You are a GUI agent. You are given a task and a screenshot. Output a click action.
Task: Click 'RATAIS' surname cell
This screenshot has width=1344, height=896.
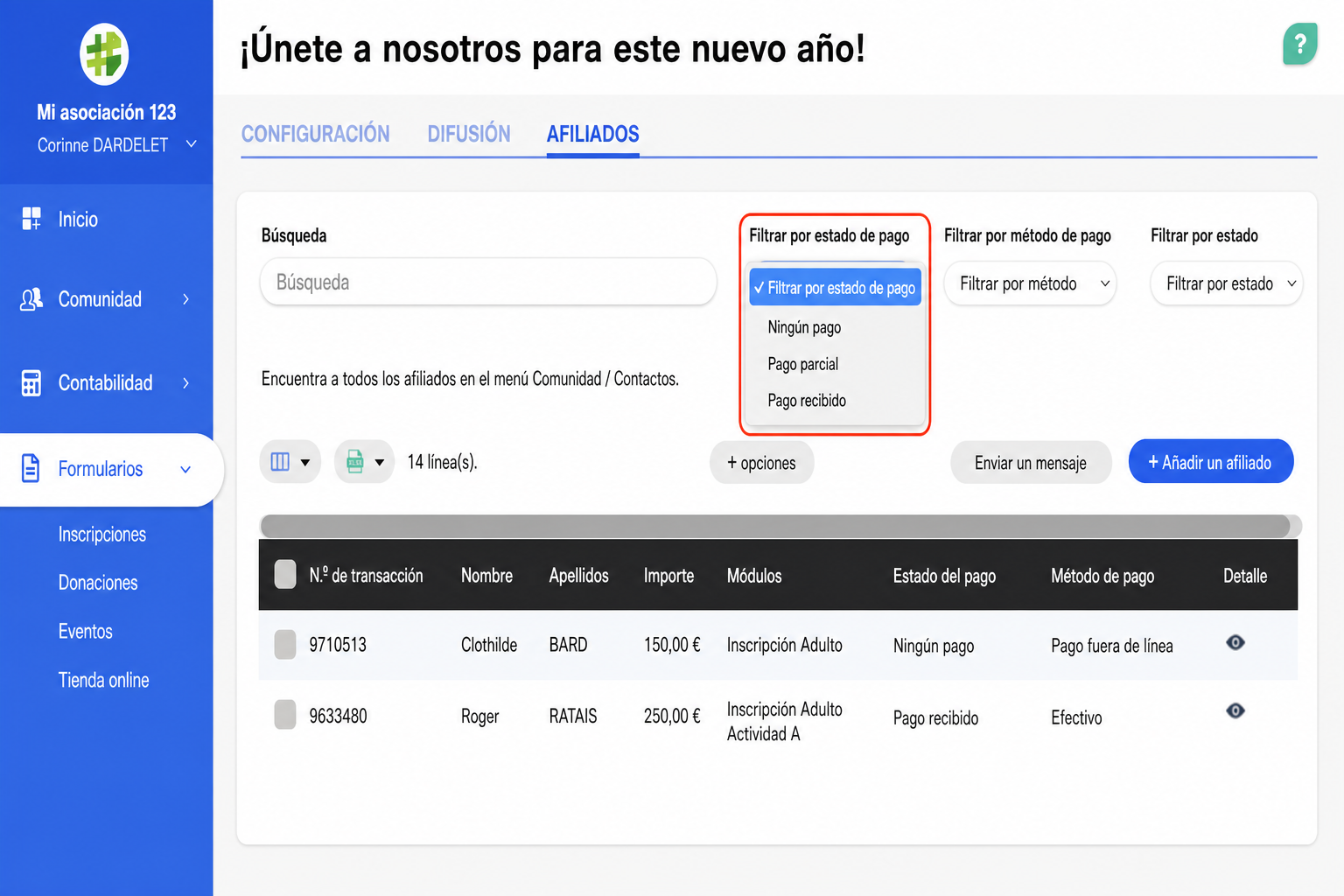point(573,717)
